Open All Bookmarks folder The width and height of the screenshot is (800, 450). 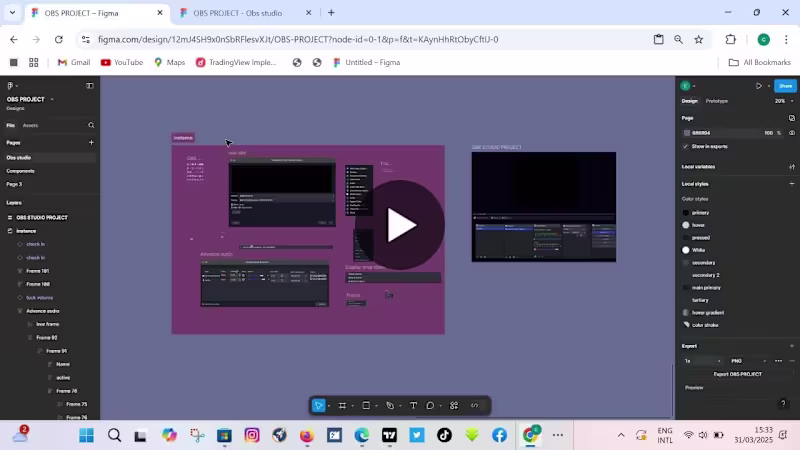click(760, 62)
